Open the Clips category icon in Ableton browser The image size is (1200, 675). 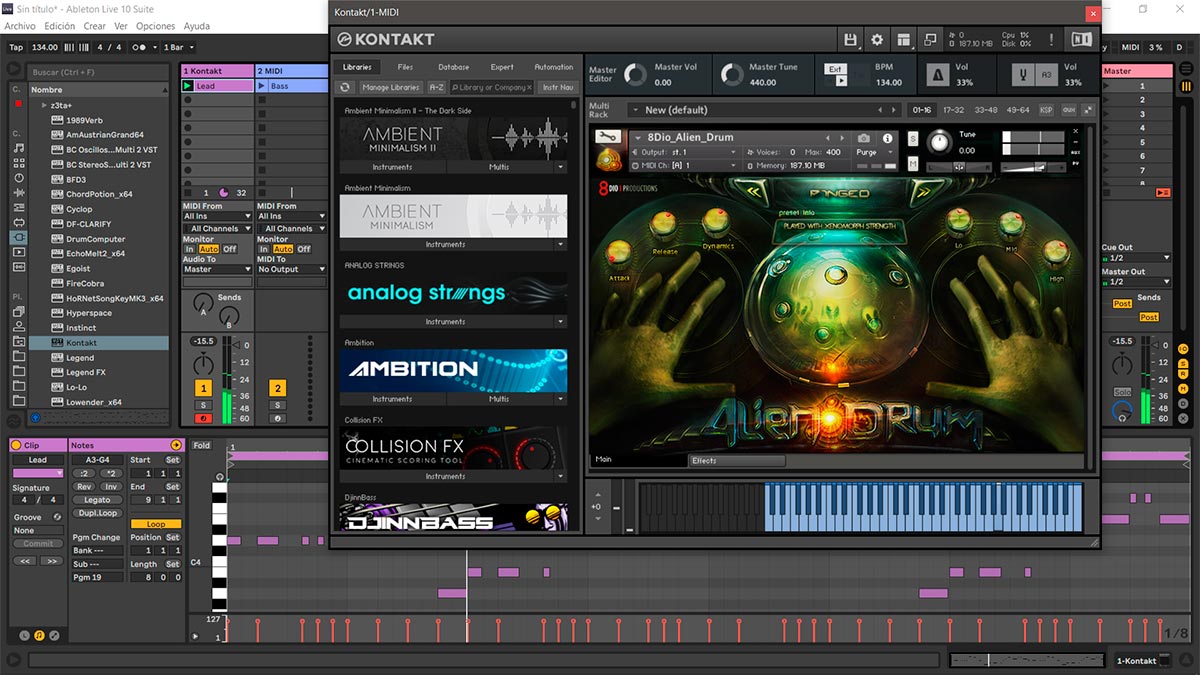19,252
